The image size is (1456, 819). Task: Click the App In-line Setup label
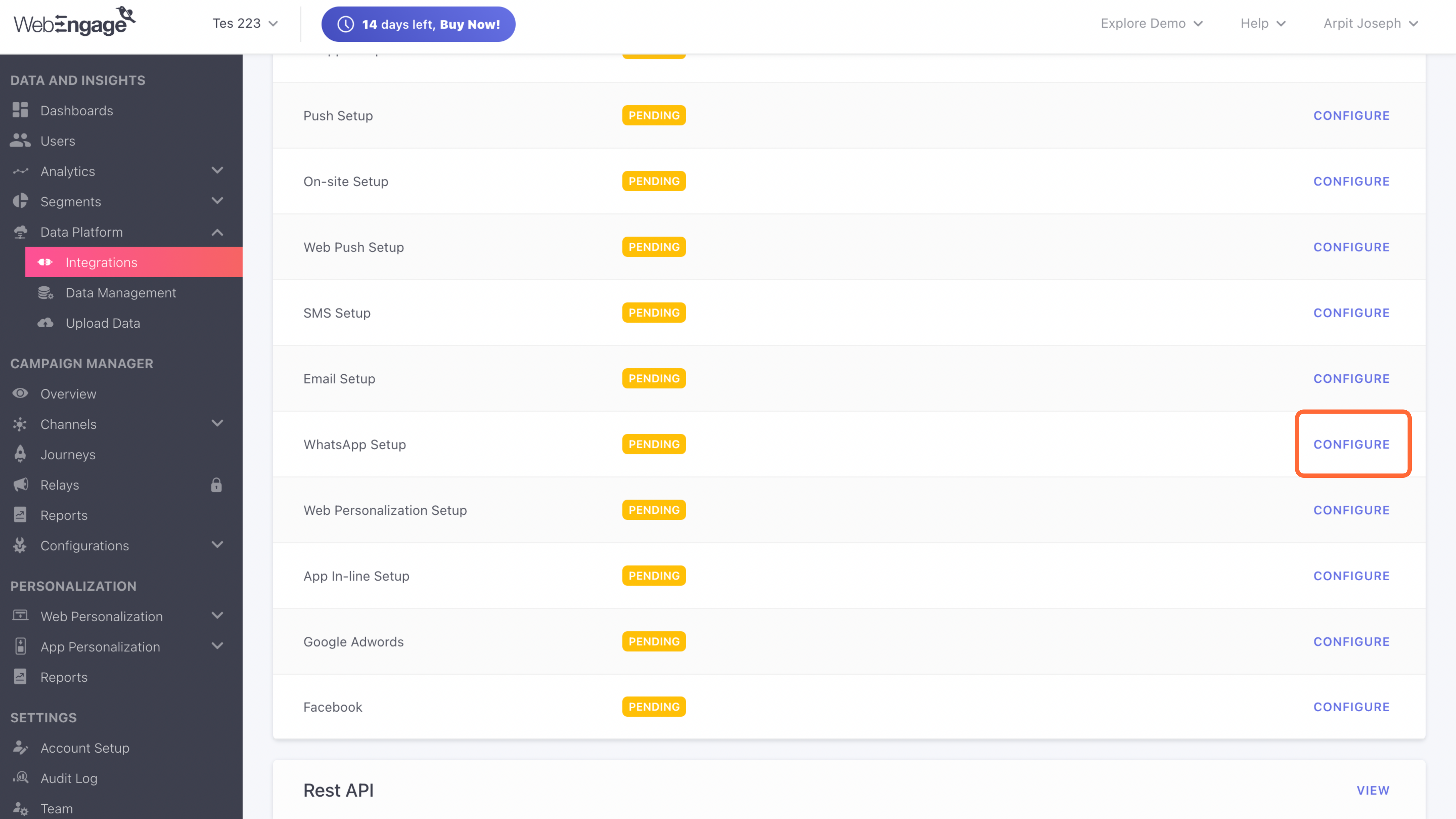point(356,576)
